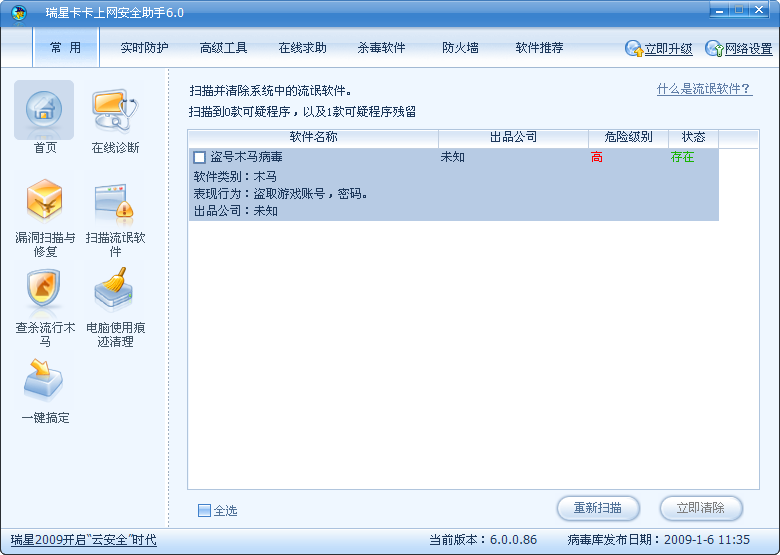The image size is (780, 555).
Task: Launch 漏洞扫描与修复 vulnerability scan icon
Action: point(44,200)
